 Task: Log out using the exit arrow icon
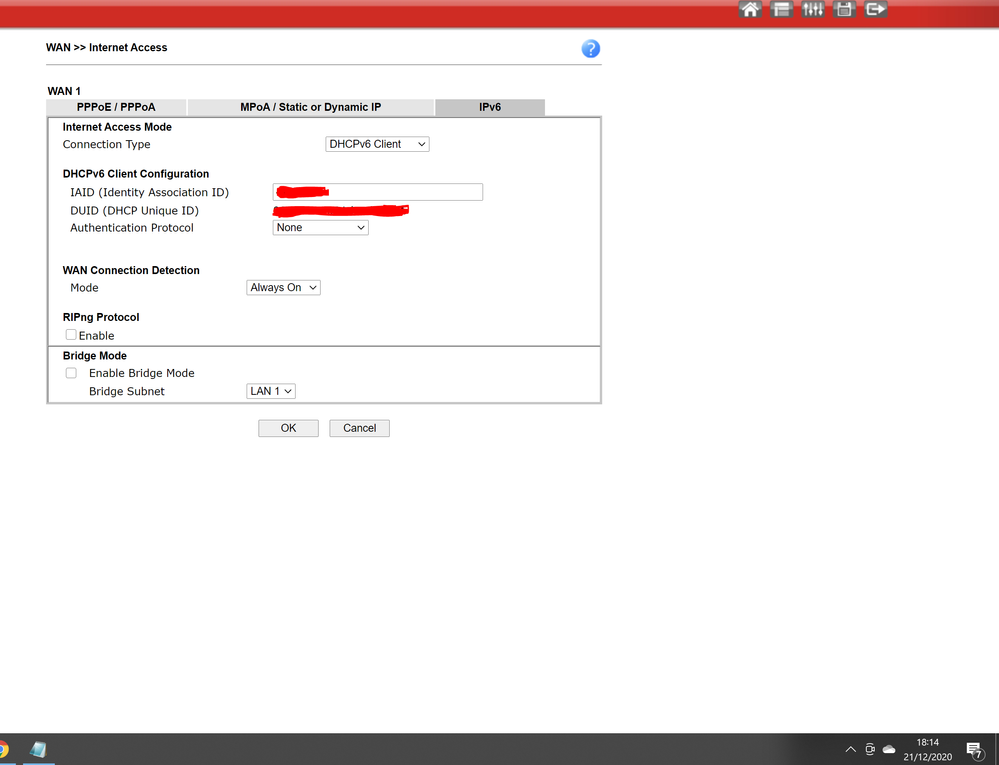pos(876,9)
